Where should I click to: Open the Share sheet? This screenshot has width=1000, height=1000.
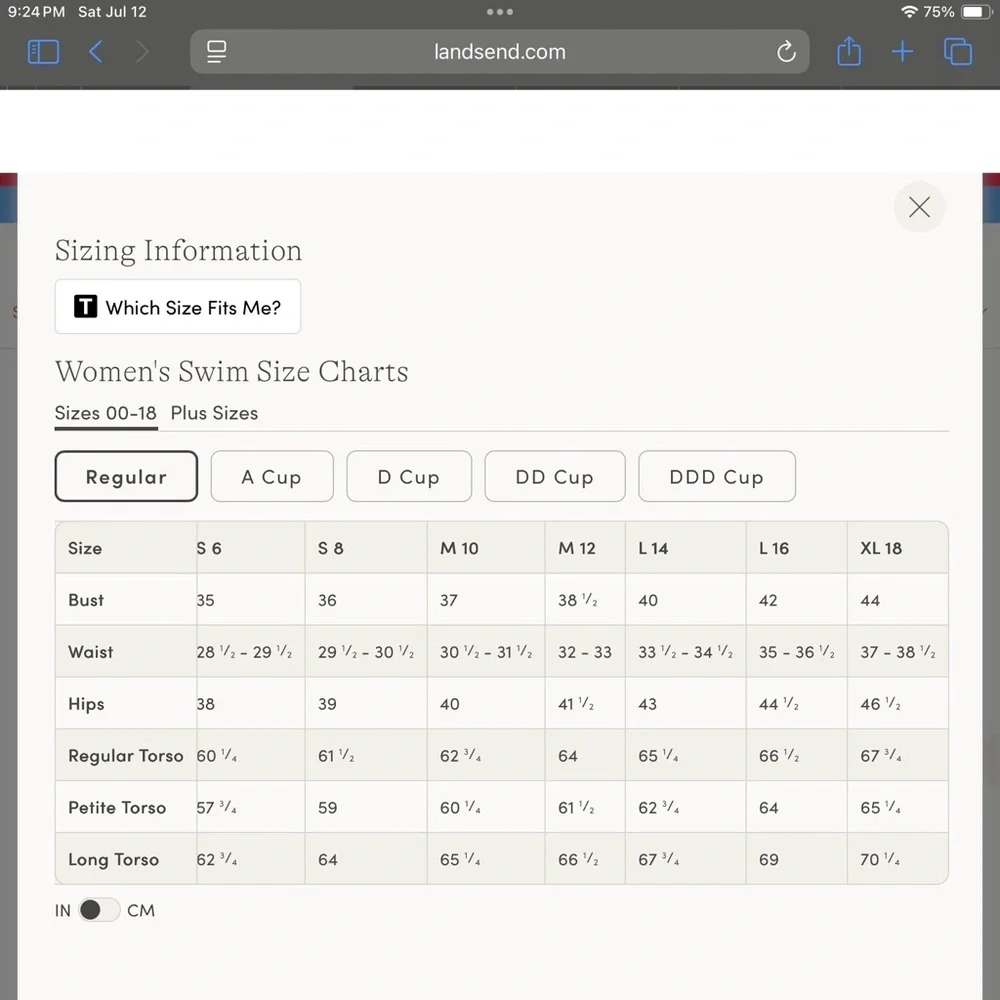849,52
